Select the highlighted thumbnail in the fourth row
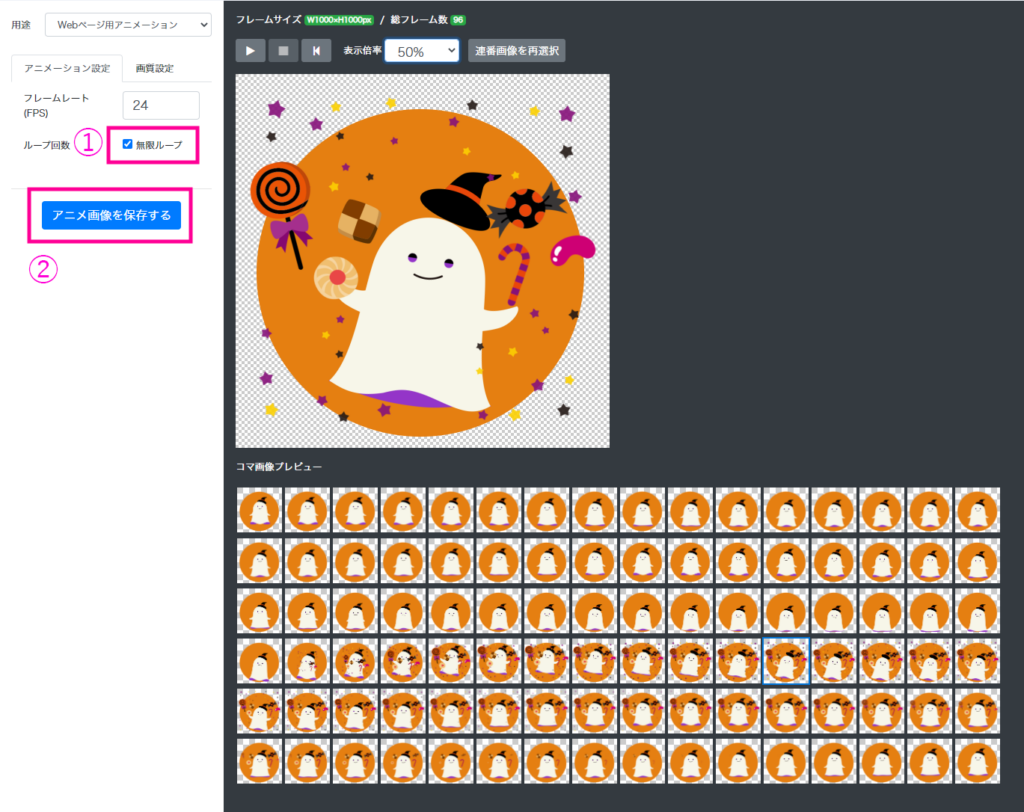Image resolution: width=1024 pixels, height=812 pixels. [x=785, y=661]
